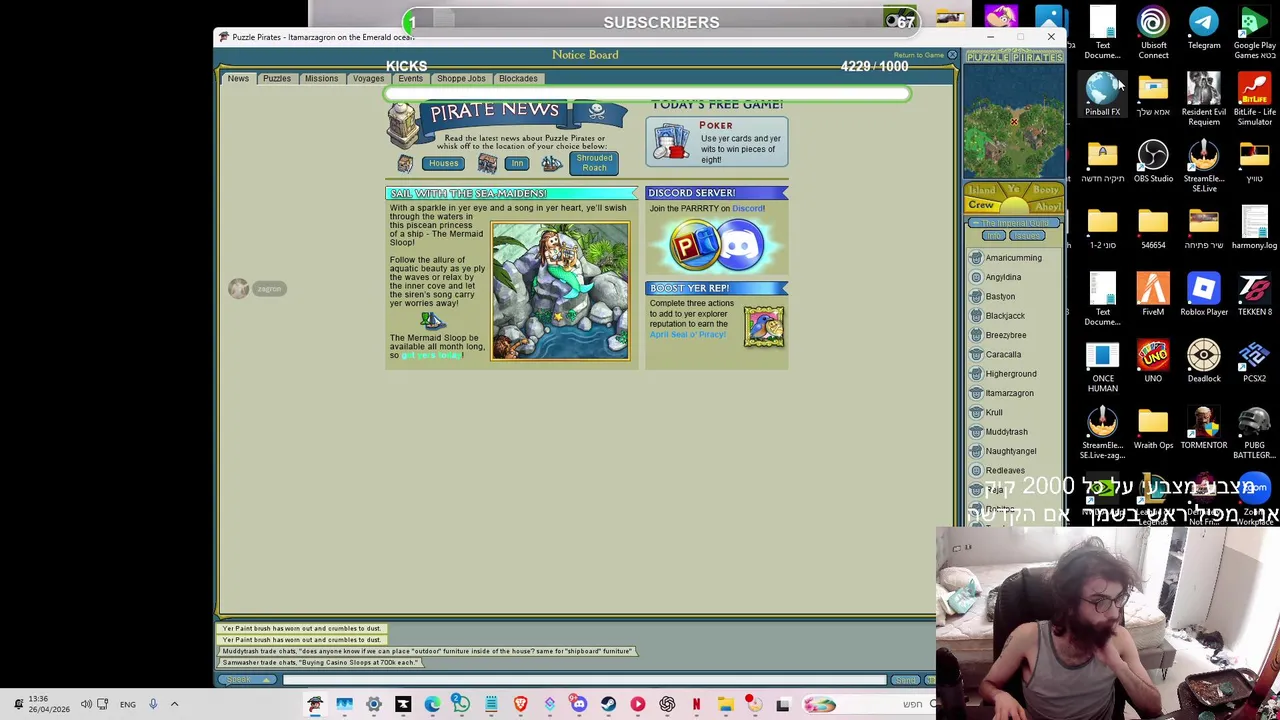The width and height of the screenshot is (1280, 720).
Task: Open Discord from the taskbar
Action: click(x=579, y=704)
